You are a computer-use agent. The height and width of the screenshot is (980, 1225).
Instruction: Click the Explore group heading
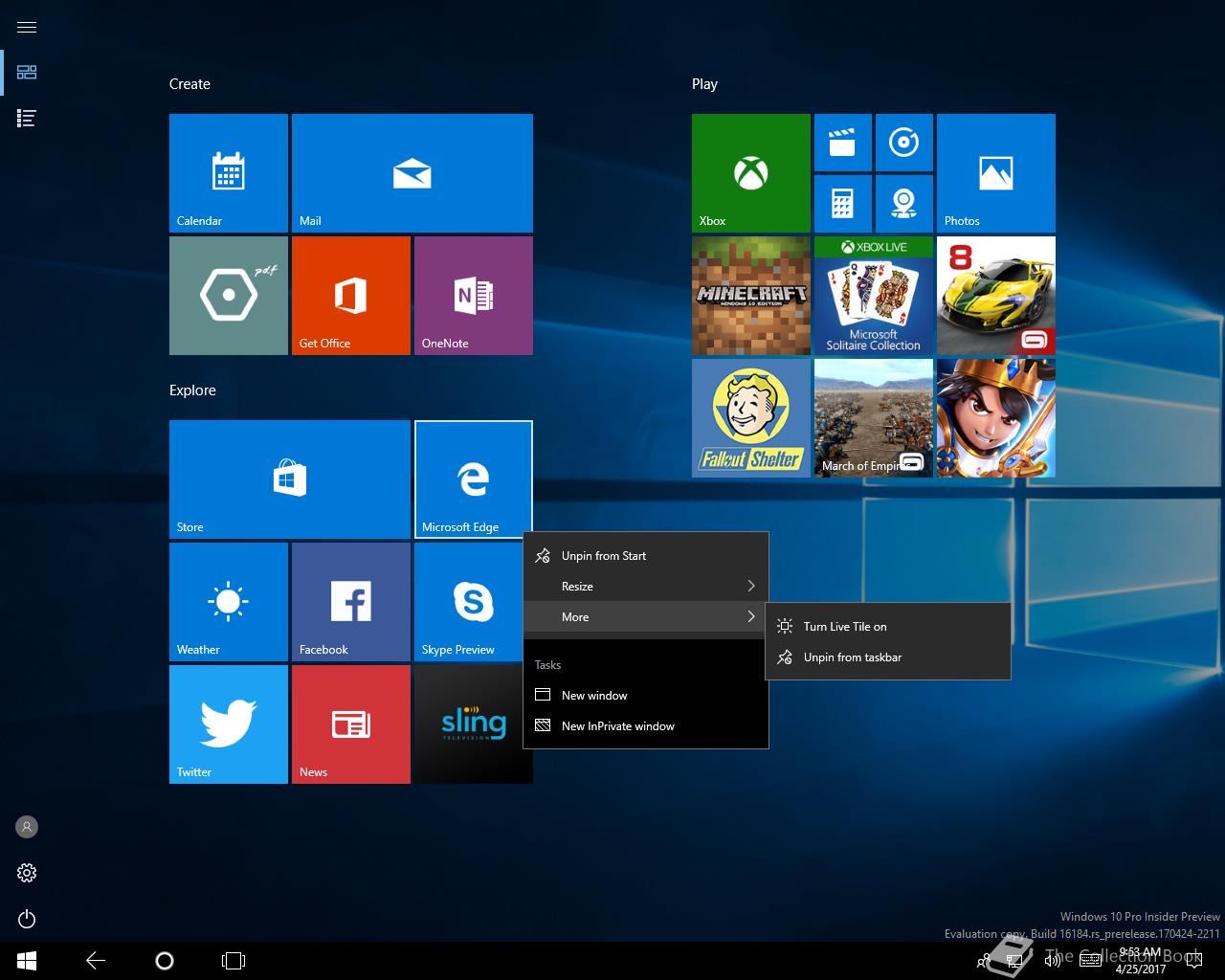click(x=192, y=390)
